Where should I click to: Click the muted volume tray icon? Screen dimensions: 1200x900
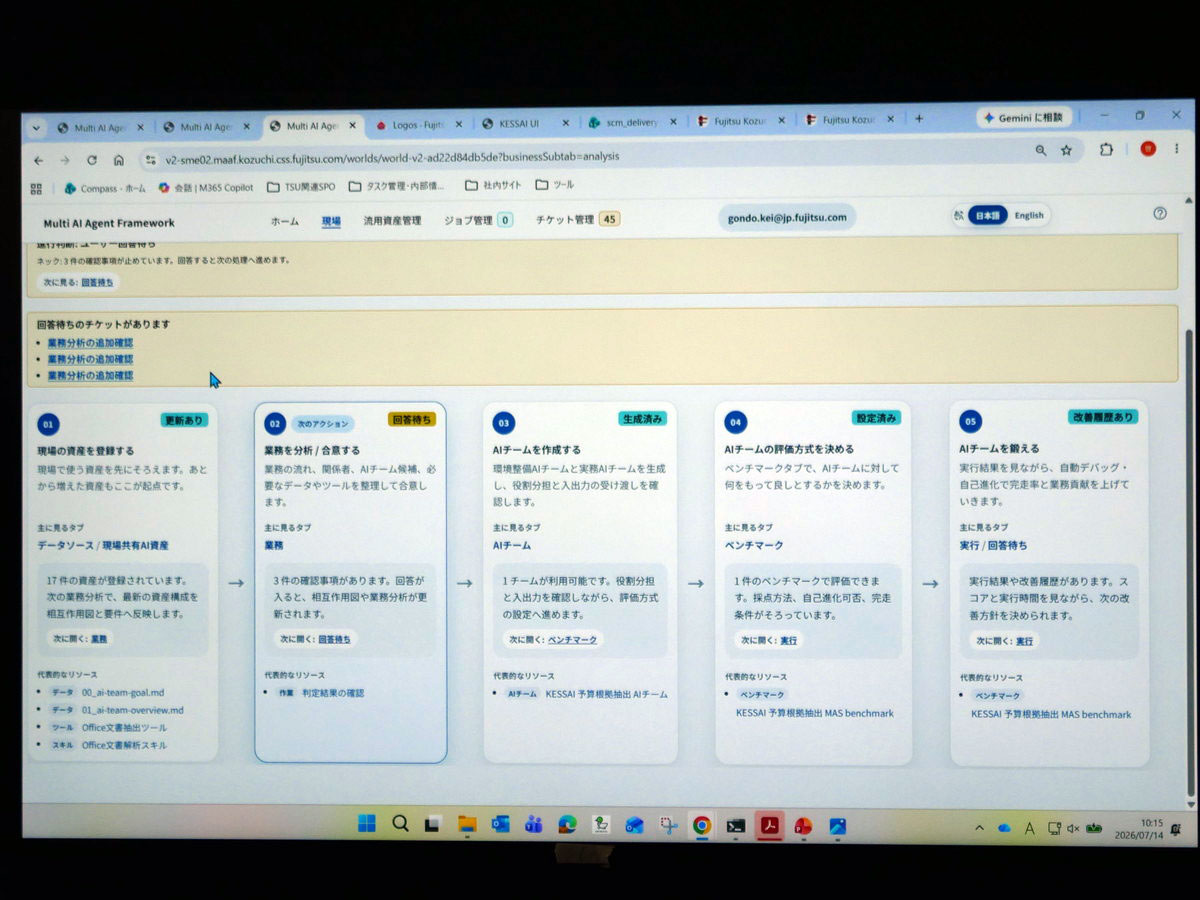click(1073, 828)
